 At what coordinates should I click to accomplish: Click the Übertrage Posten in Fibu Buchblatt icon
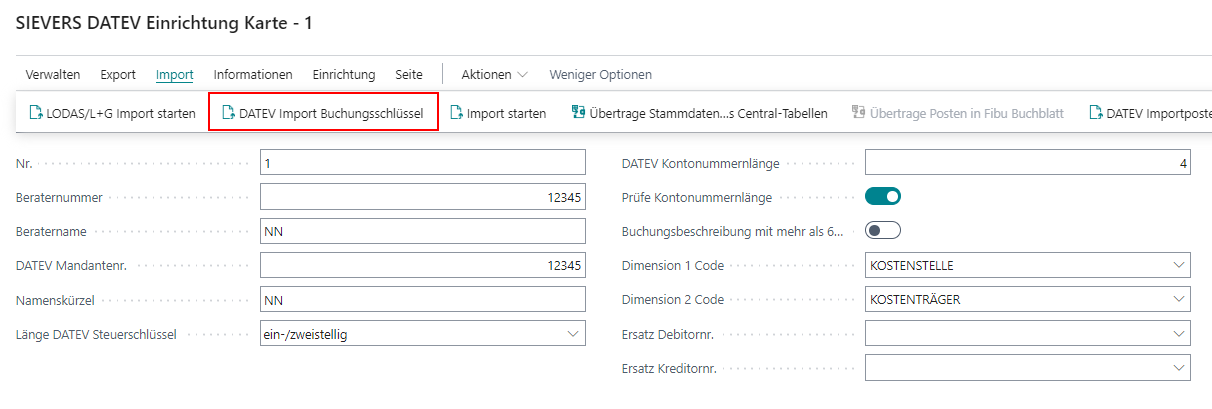point(858,113)
